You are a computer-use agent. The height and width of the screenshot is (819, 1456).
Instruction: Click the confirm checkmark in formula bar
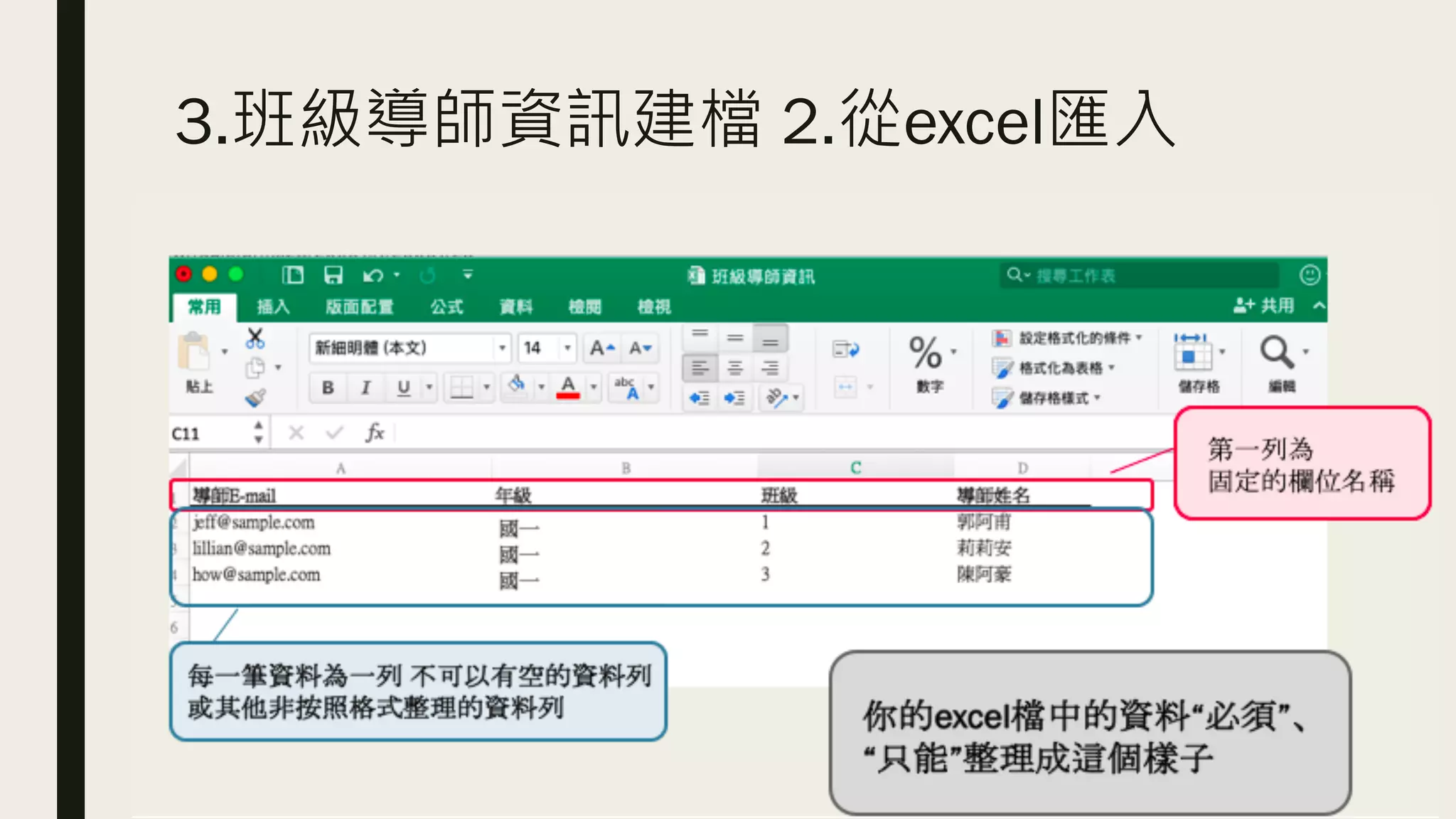tap(335, 432)
